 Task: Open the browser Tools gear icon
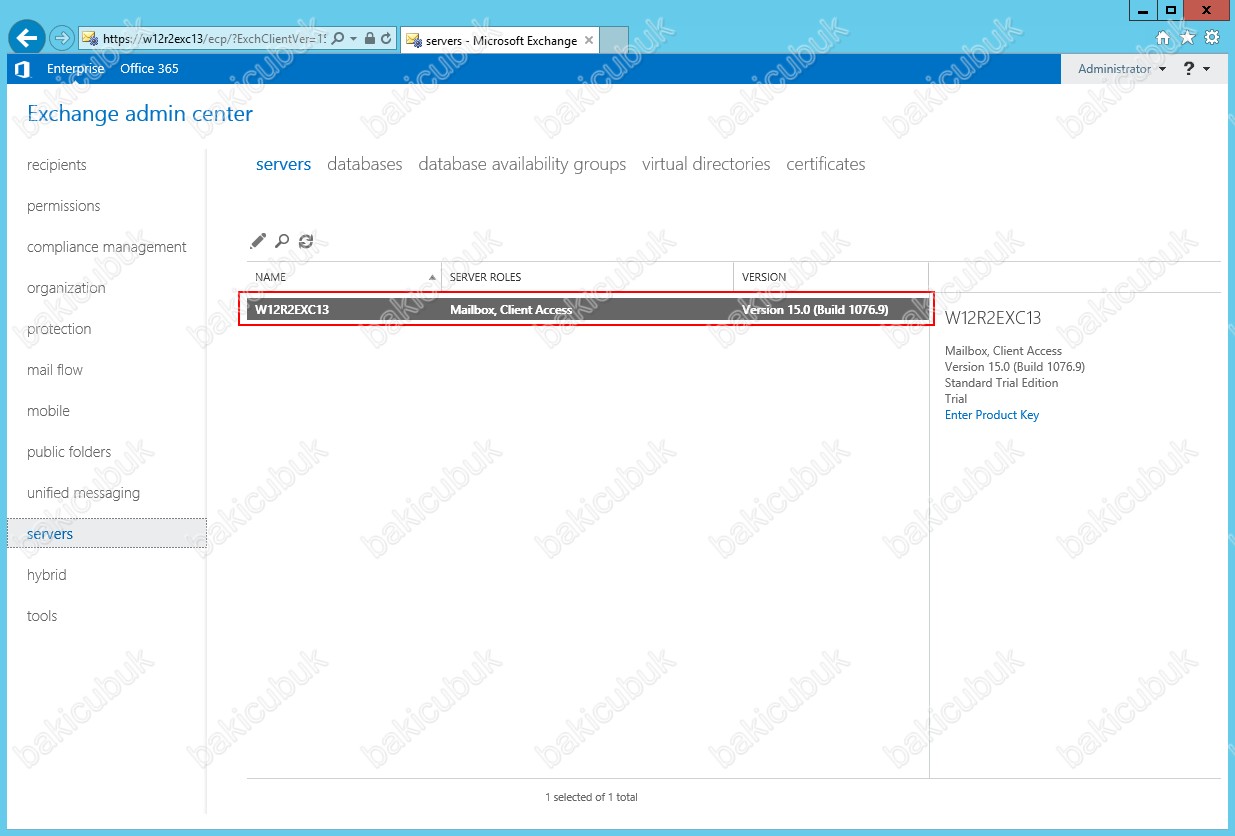tap(1211, 38)
